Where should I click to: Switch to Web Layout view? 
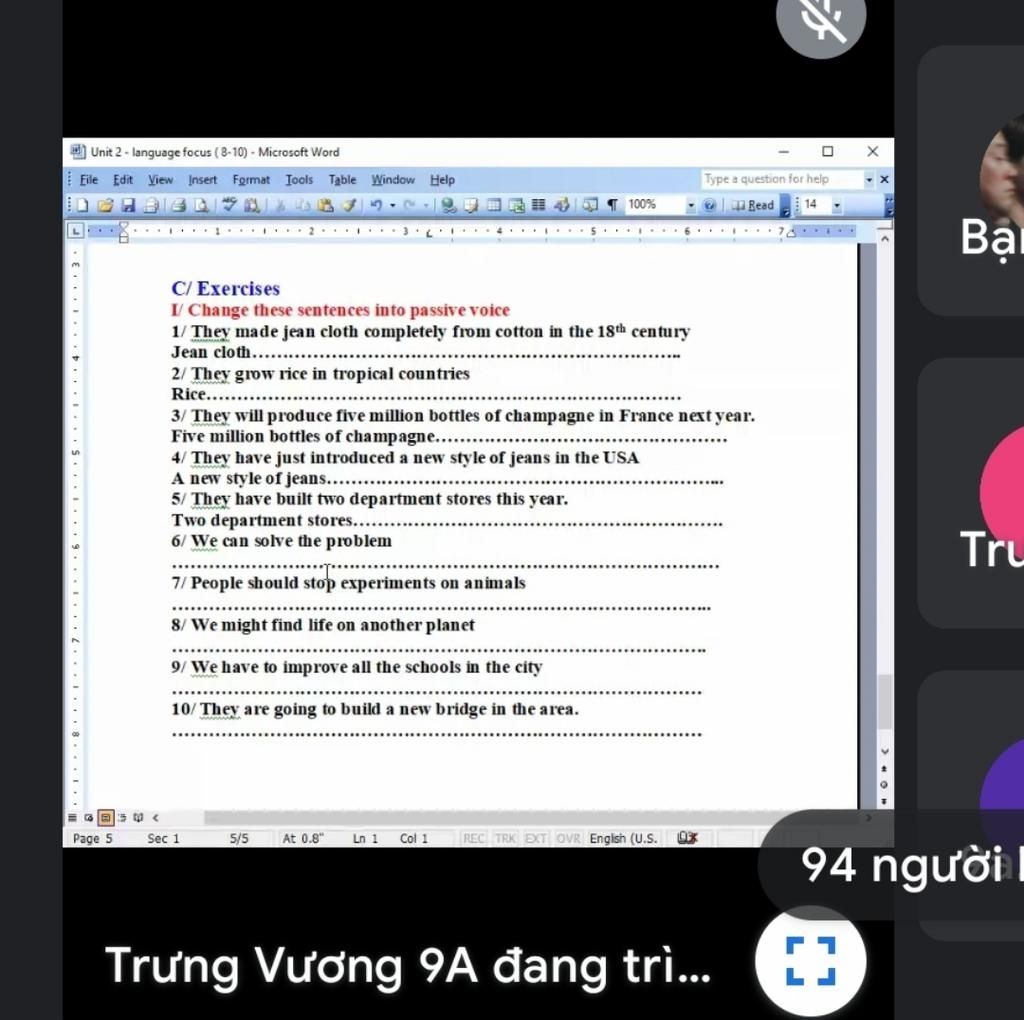point(89,817)
